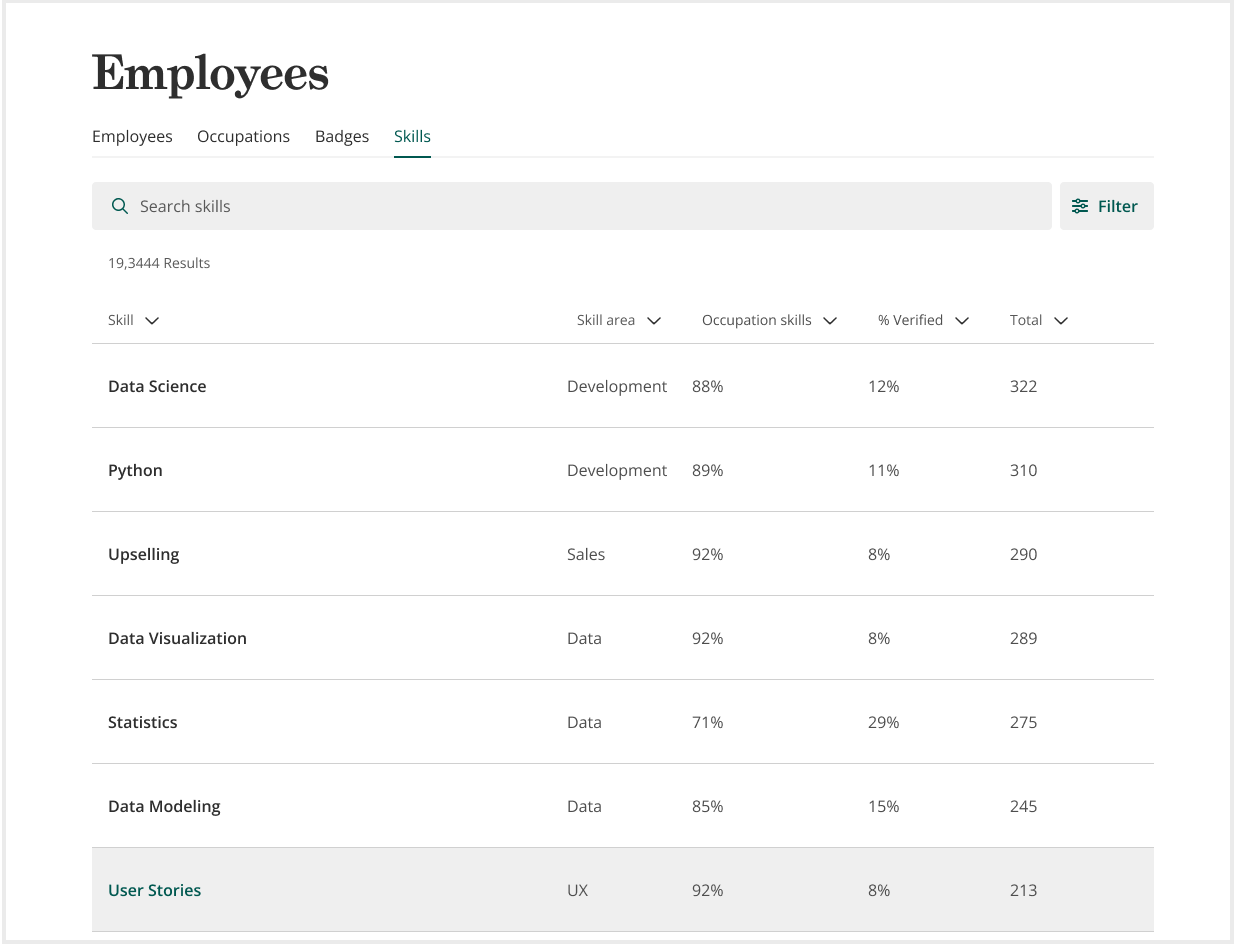
Task: Click the Total column sort arrow icon
Action: click(x=1061, y=320)
